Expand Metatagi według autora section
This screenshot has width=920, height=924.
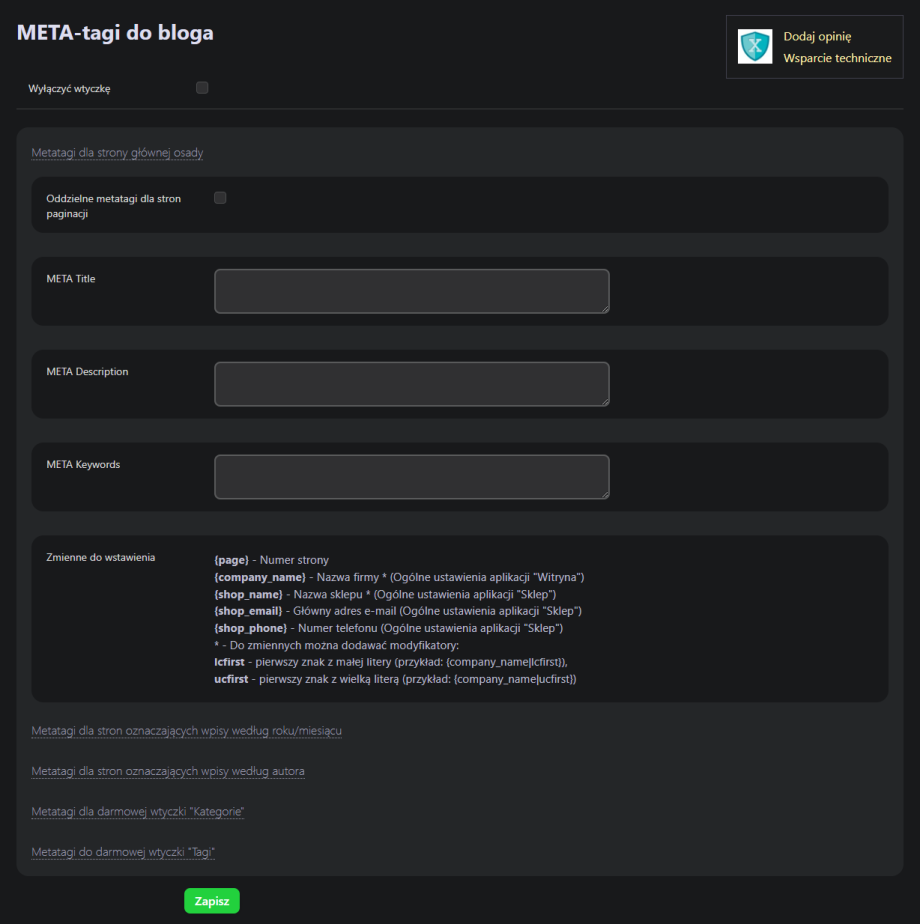(168, 772)
